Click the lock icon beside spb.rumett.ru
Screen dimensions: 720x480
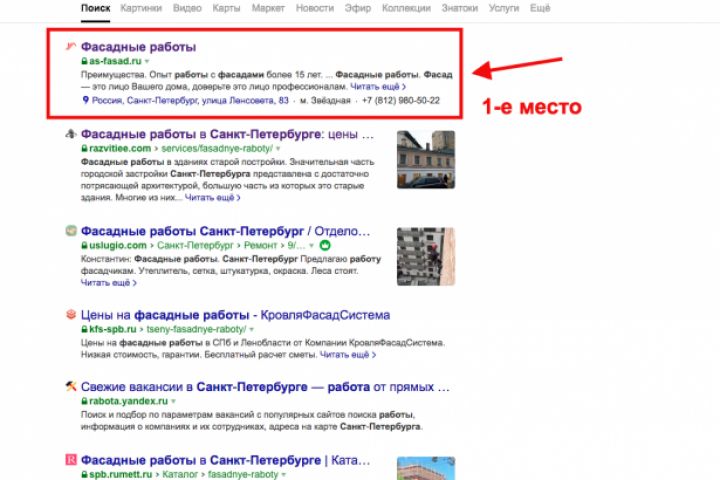(84, 474)
